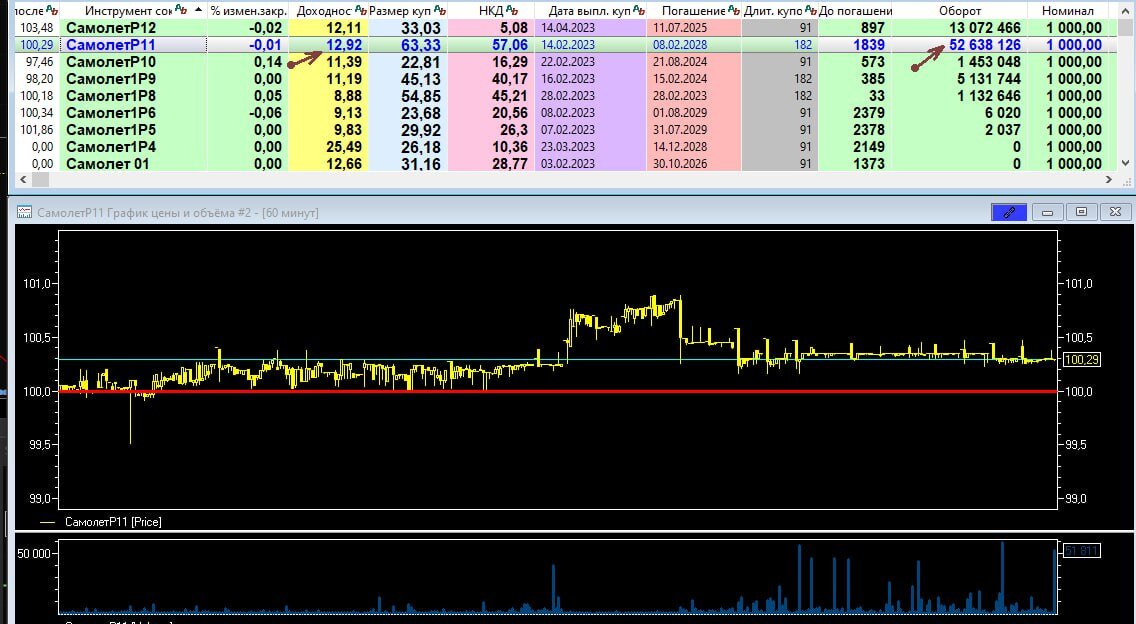Open filter icon on Длит. купо header
Screen dimensions: 1136x624
(811, 10)
